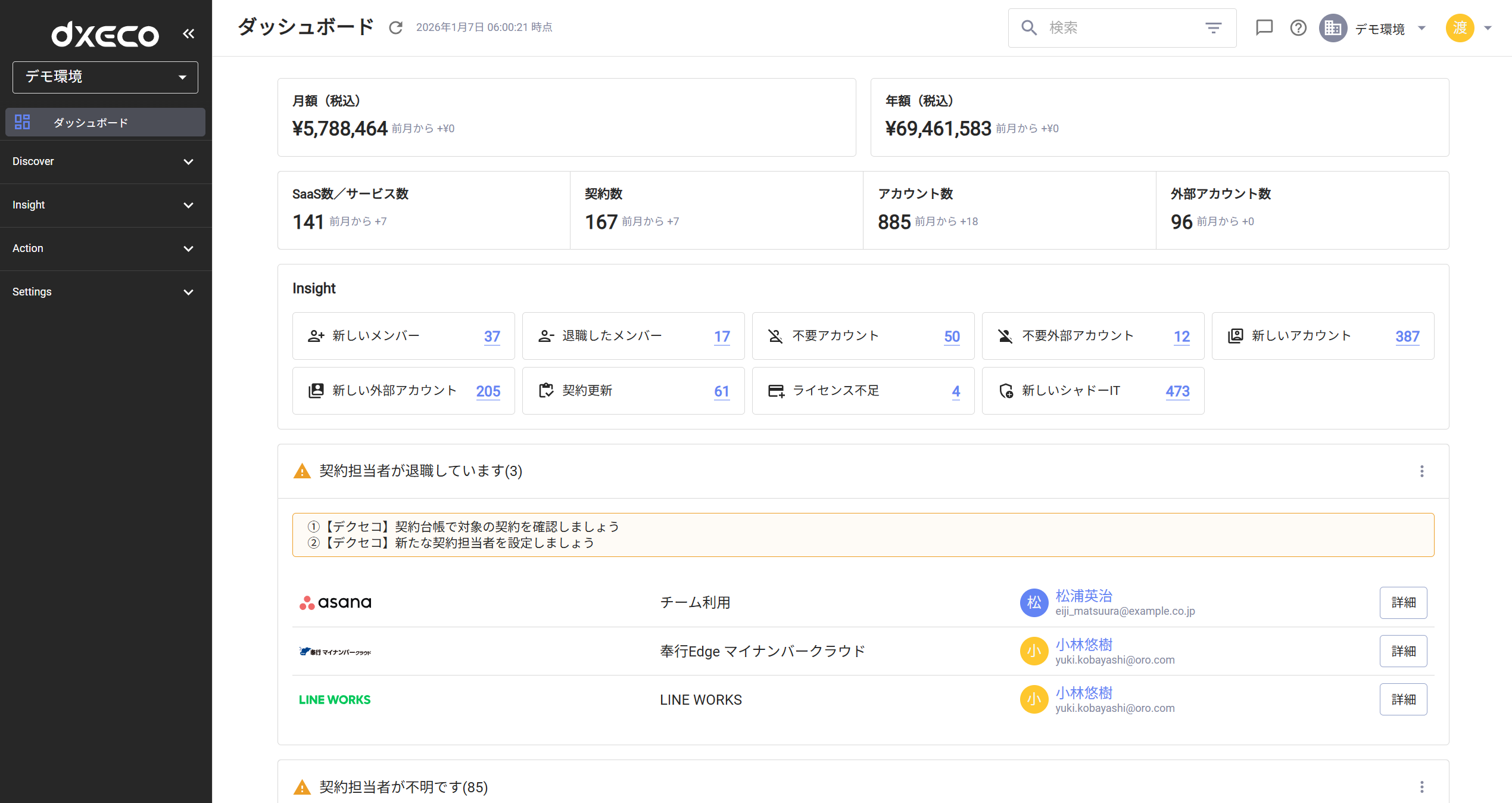
Task: Click 詳細 button for LINE WORKS
Action: point(1403,699)
